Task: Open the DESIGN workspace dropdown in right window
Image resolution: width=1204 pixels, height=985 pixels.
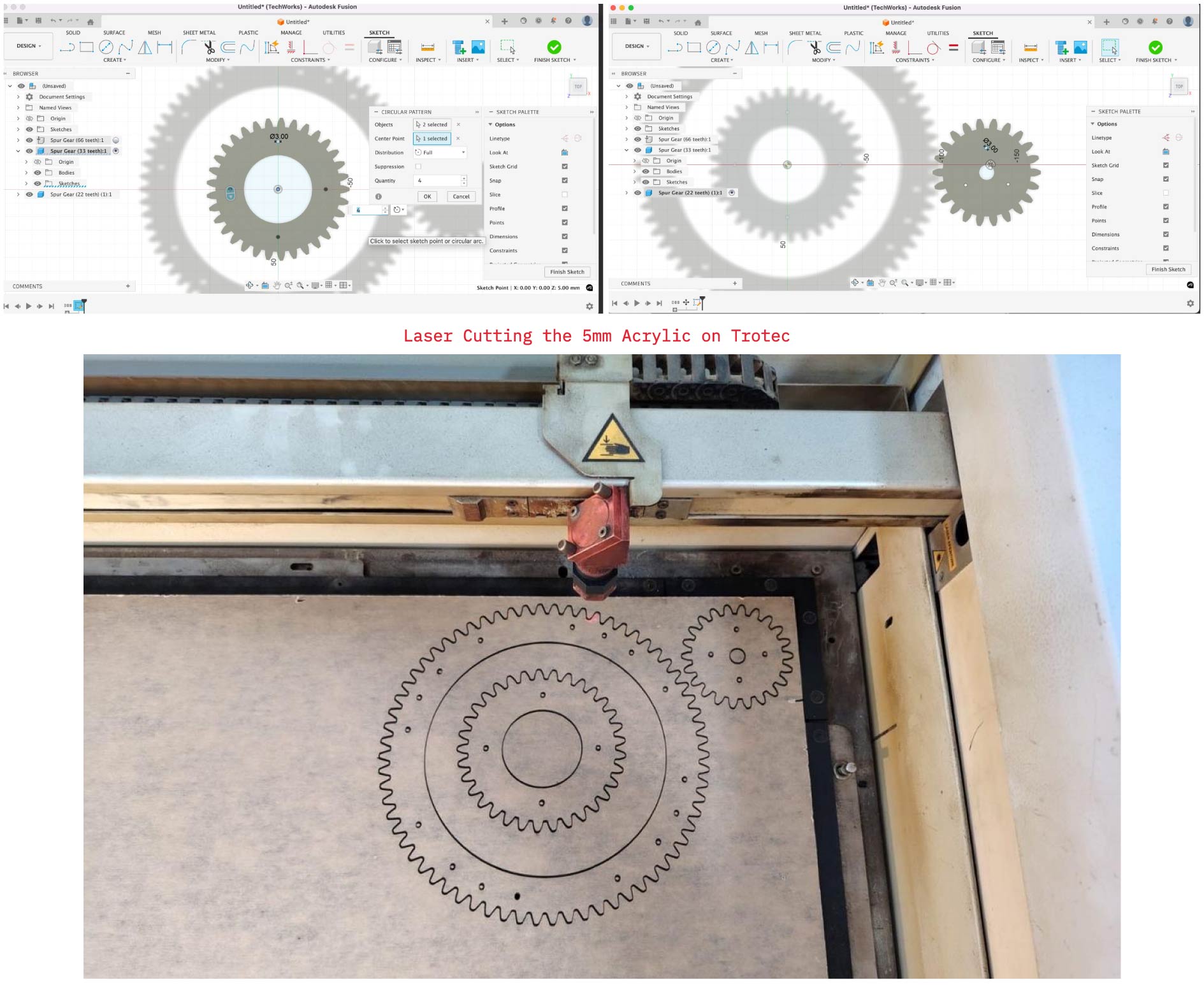Action: 636,47
